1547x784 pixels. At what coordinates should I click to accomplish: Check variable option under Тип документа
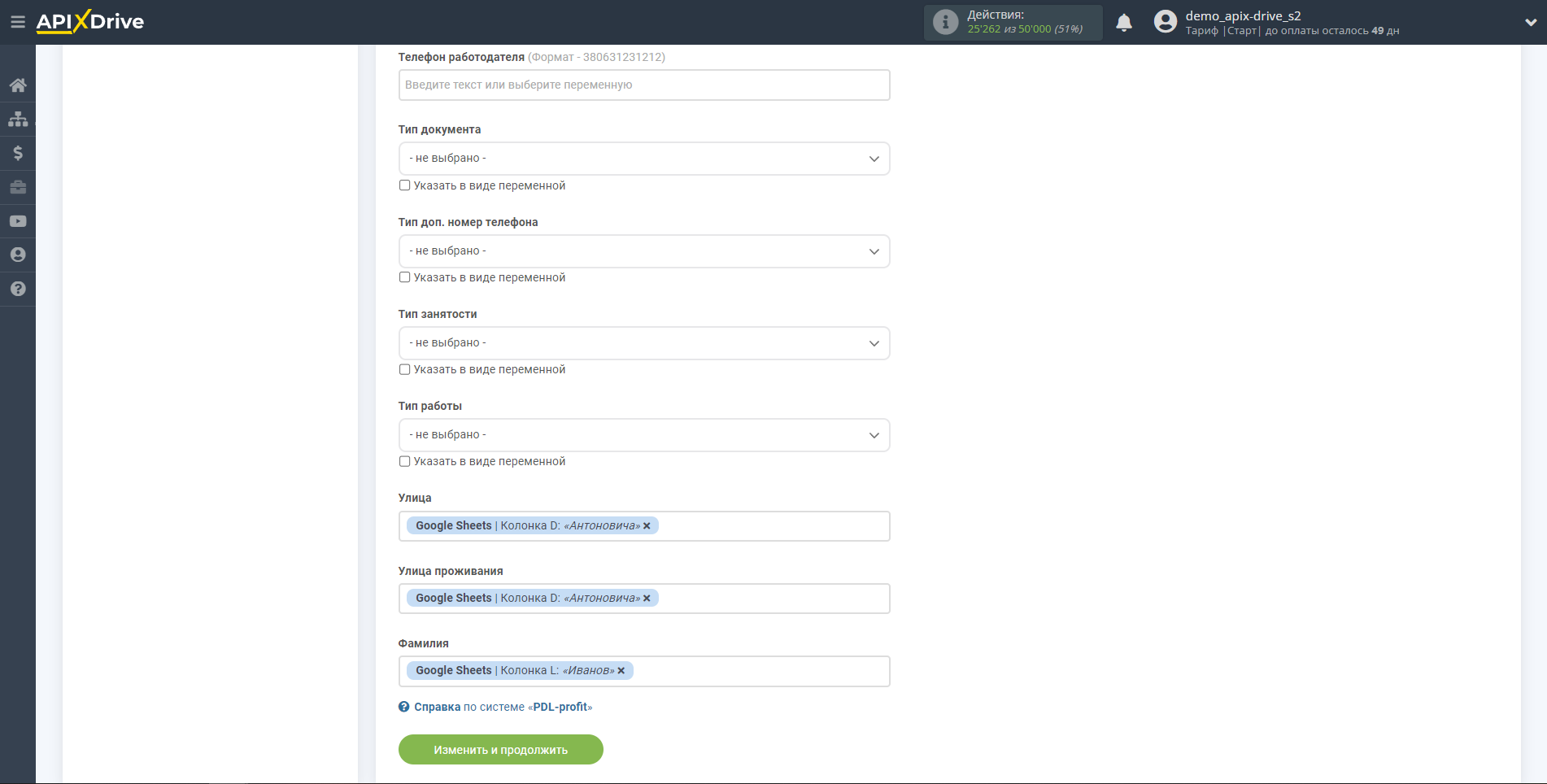(x=404, y=185)
